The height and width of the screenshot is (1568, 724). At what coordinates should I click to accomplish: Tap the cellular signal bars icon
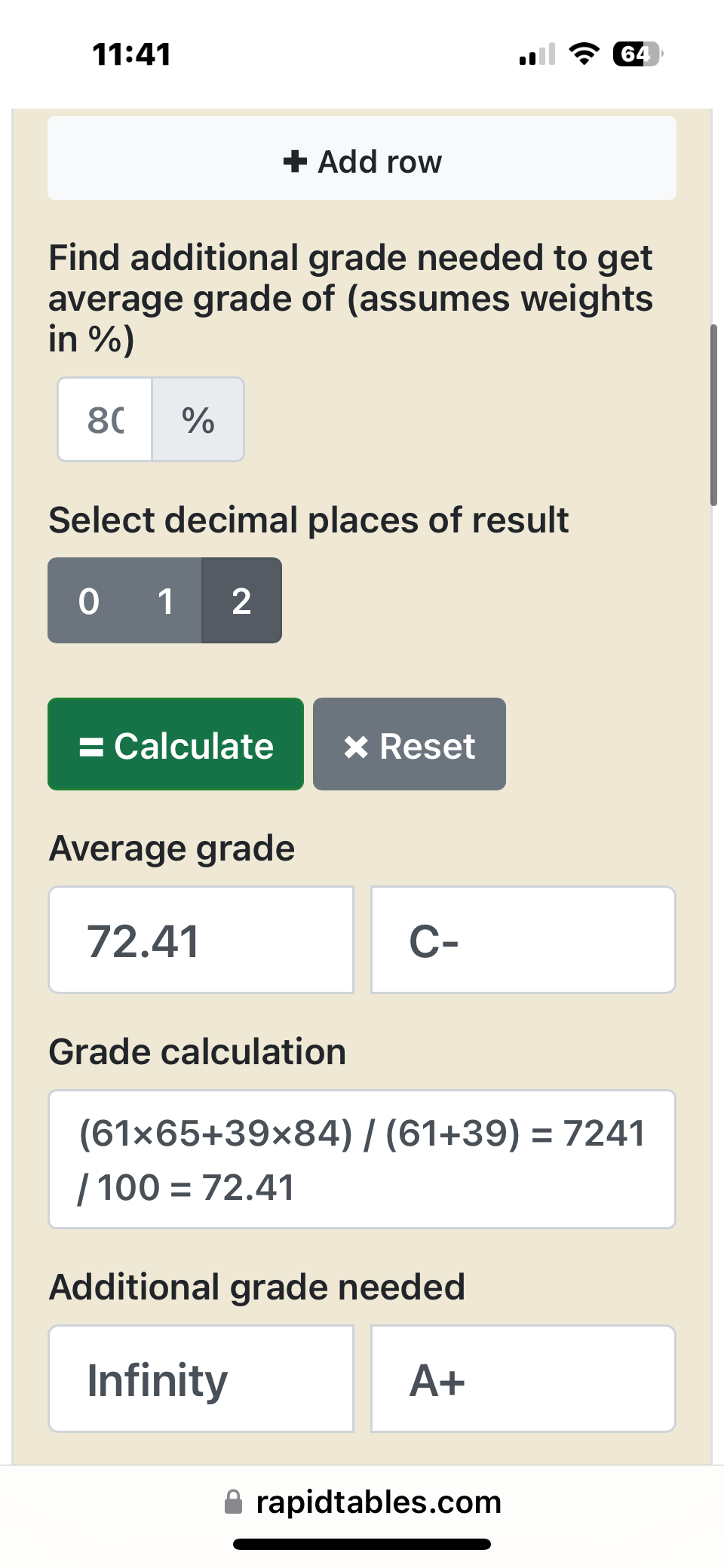click(x=537, y=55)
